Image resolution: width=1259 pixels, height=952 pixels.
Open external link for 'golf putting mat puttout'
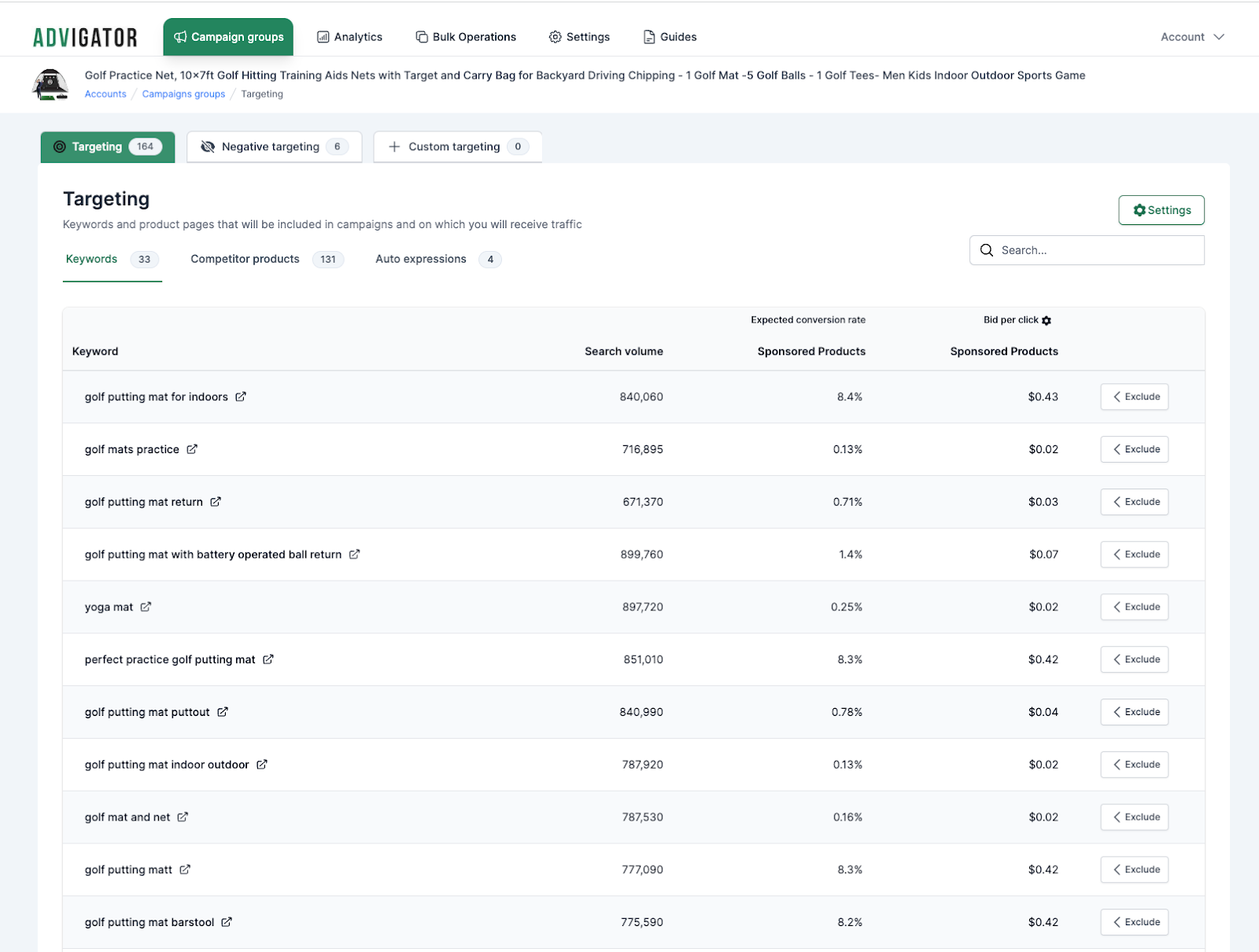223,712
